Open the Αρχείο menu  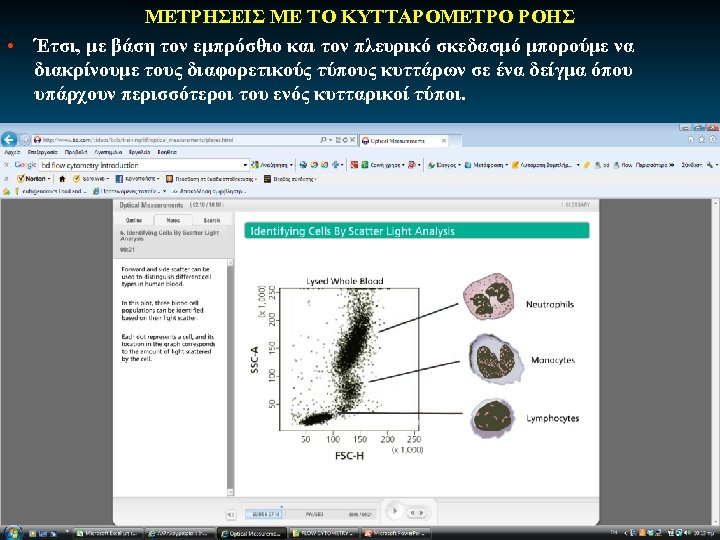click(12, 152)
